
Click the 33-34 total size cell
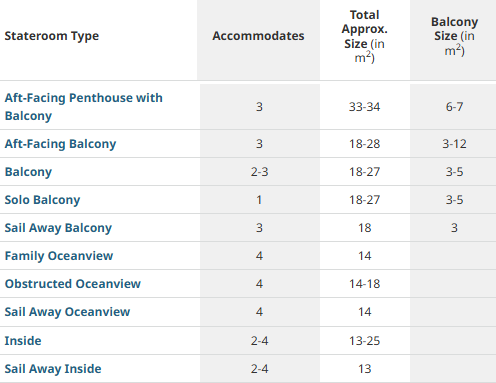[365, 107]
